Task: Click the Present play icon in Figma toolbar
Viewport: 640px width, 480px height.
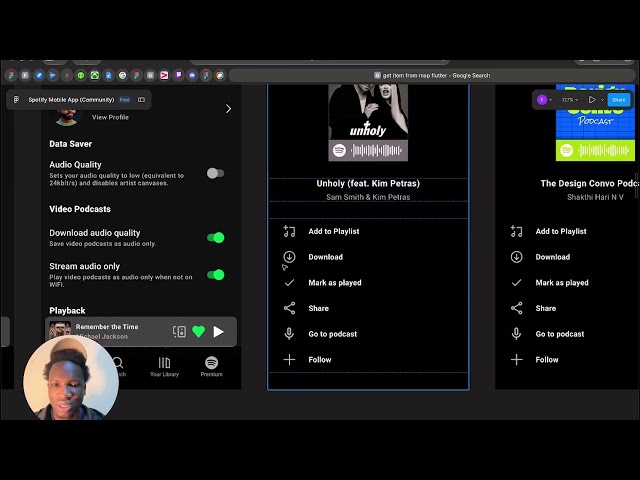Action: (592, 100)
